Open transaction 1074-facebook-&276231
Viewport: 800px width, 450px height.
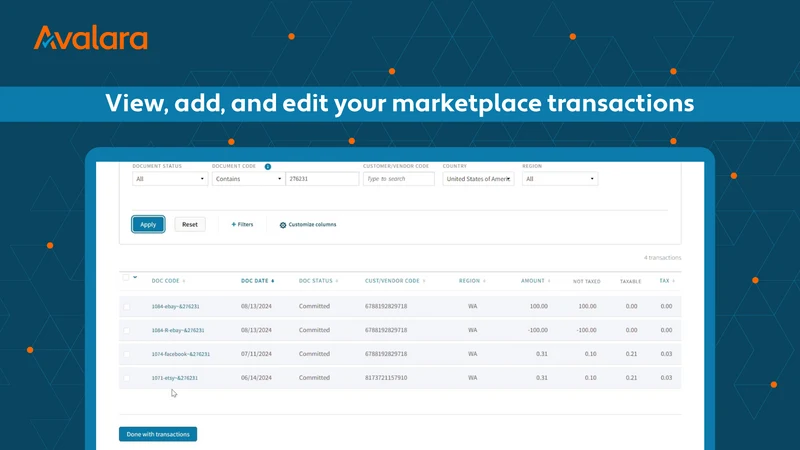[x=181, y=354]
